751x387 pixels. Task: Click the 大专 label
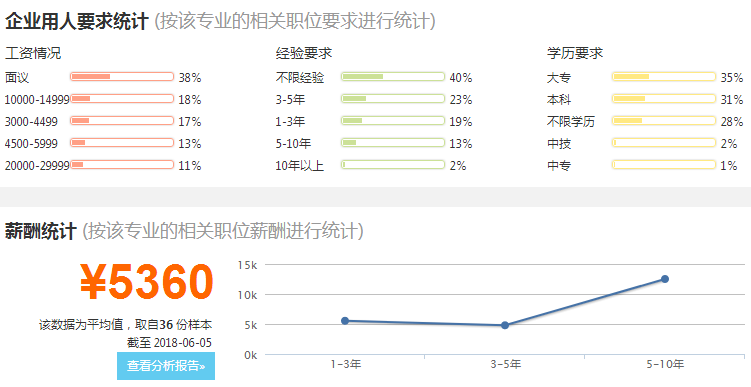pos(559,78)
